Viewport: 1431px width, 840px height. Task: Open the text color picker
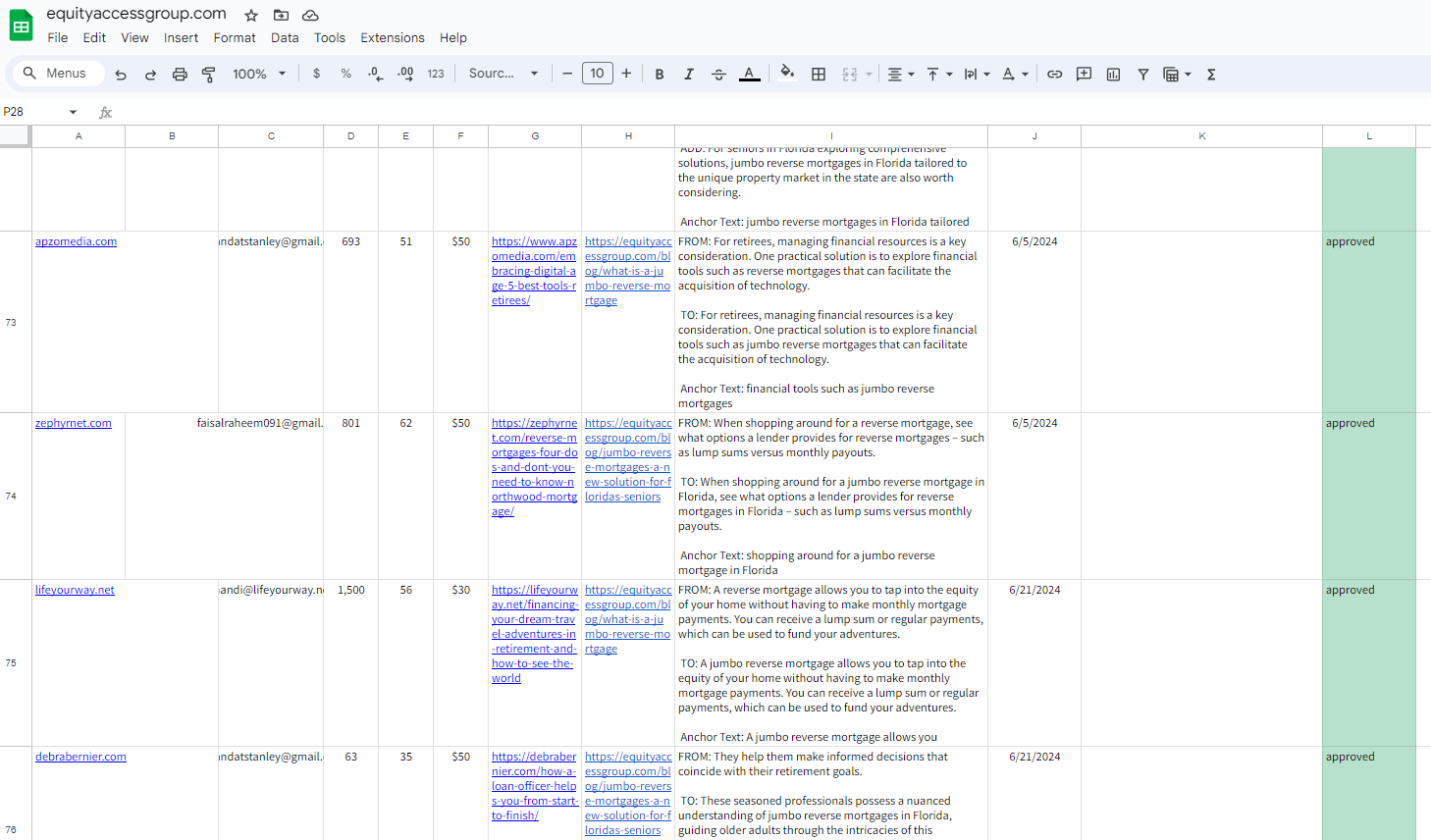pyautogui.click(x=749, y=74)
